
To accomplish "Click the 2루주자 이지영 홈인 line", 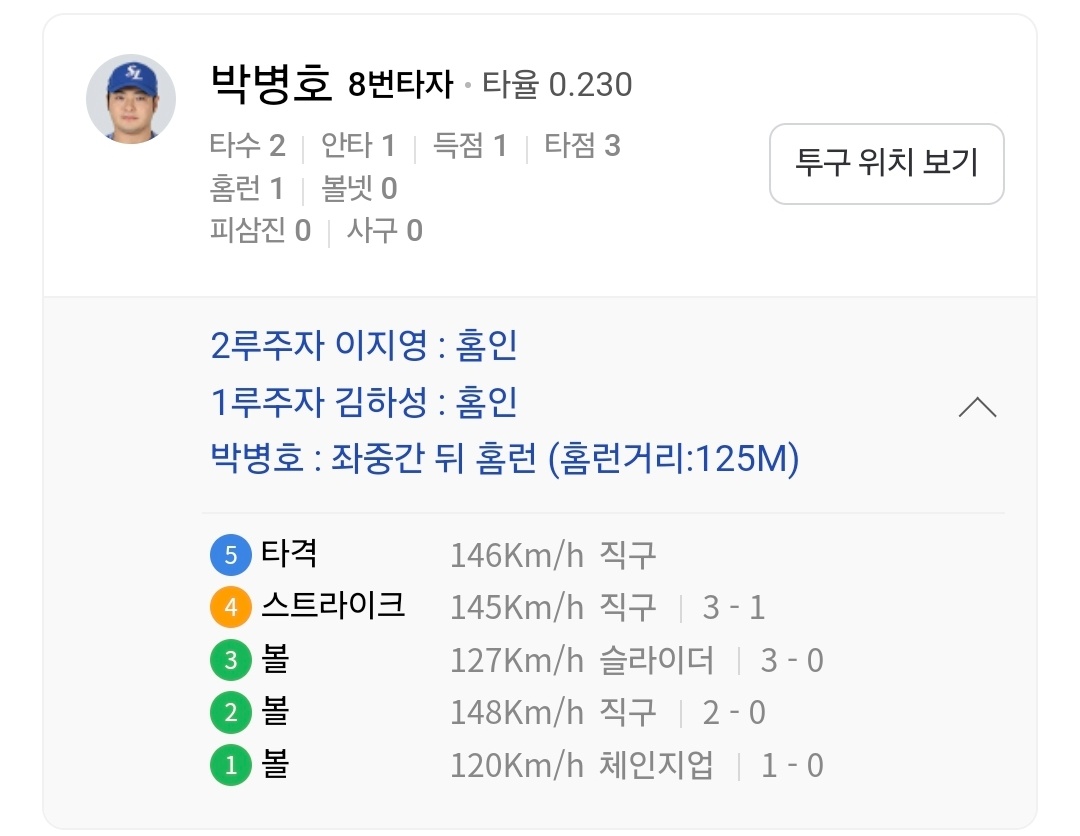I will (x=364, y=346).
